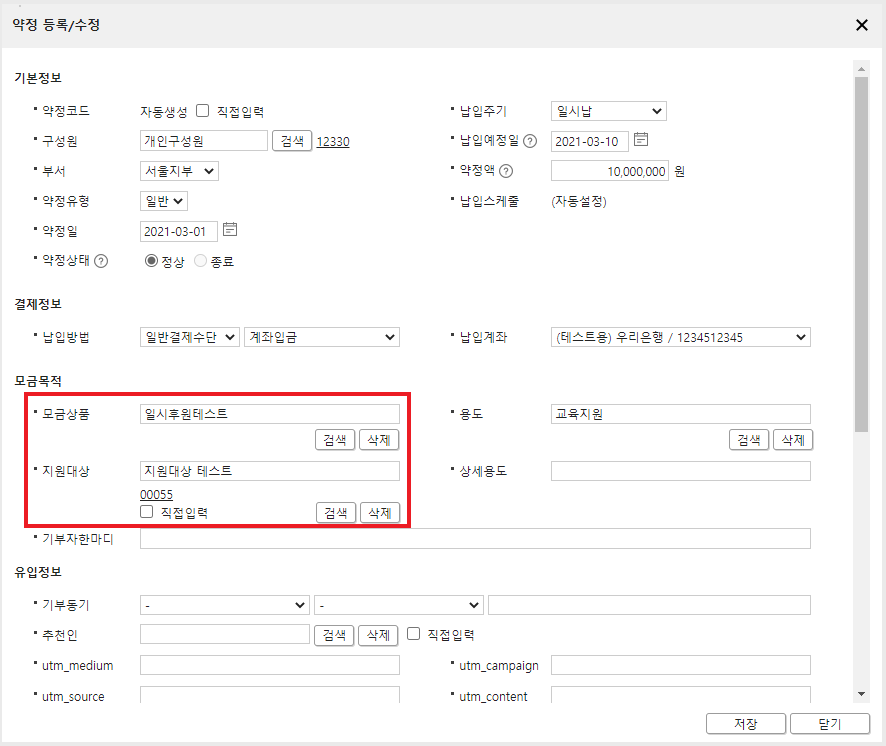Select the 정상 status radio button
The width and height of the screenshot is (886, 746).
click(151, 261)
